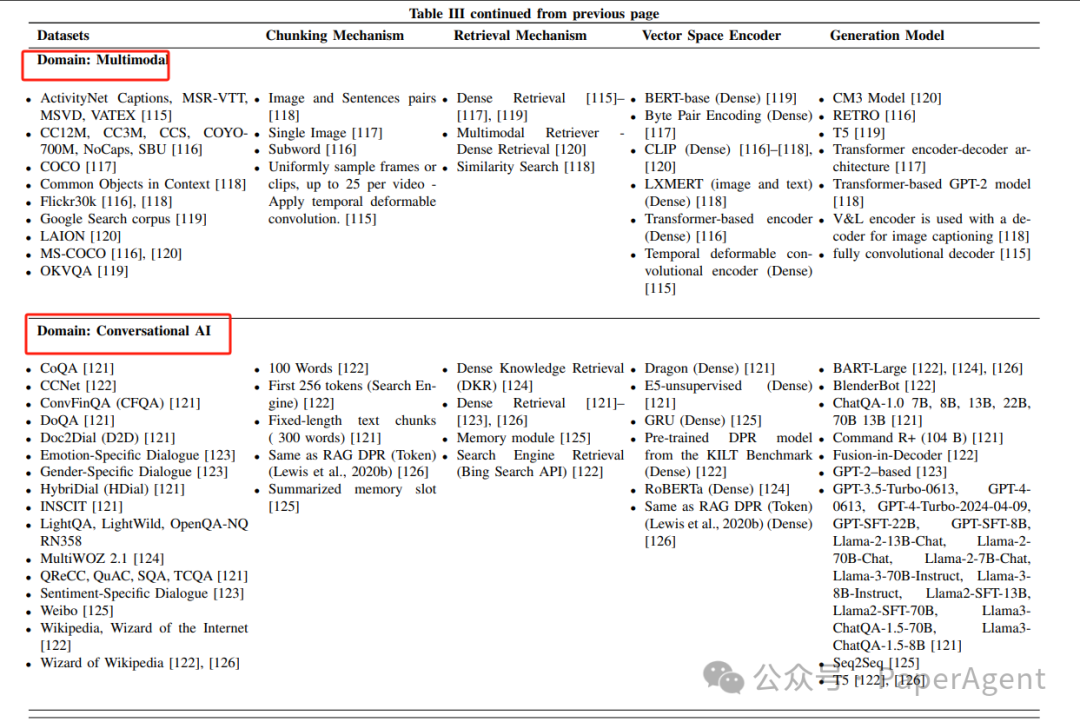Screen dimensions: 1080x722
Task: Click the 'LAION [120]' entry
Action: pyautogui.click(x=80, y=236)
